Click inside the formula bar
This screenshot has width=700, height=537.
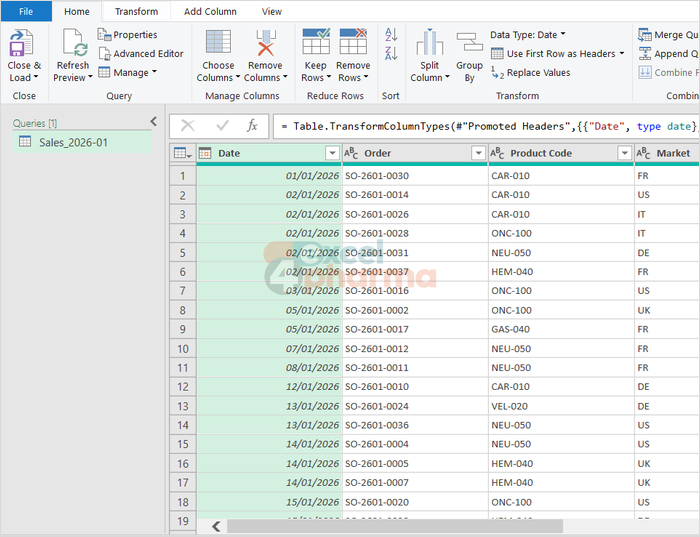(486, 126)
